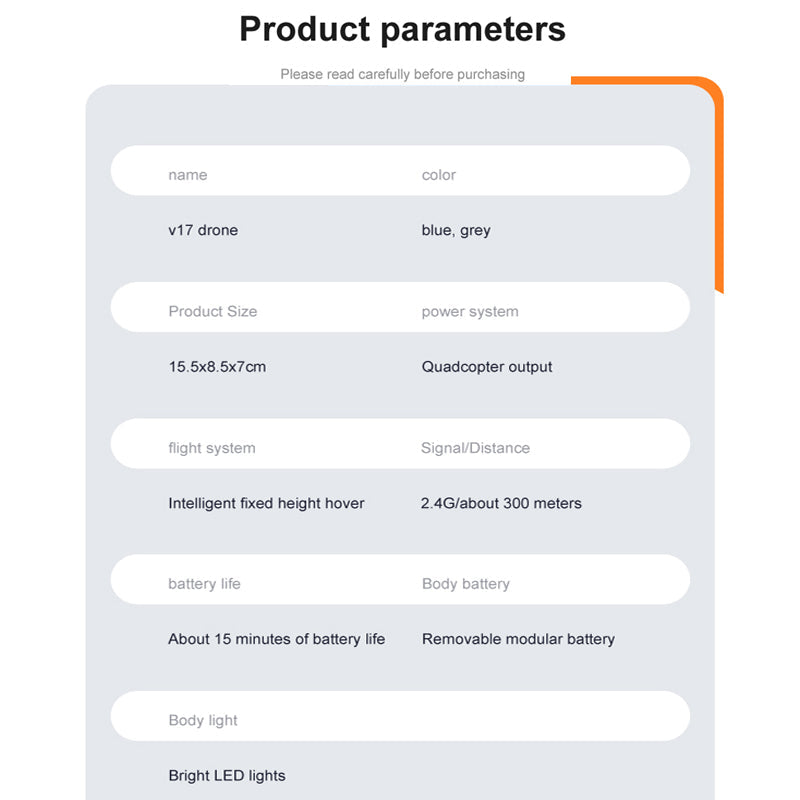Select the "Product Size" header label
800x800 pixels.
click(213, 311)
